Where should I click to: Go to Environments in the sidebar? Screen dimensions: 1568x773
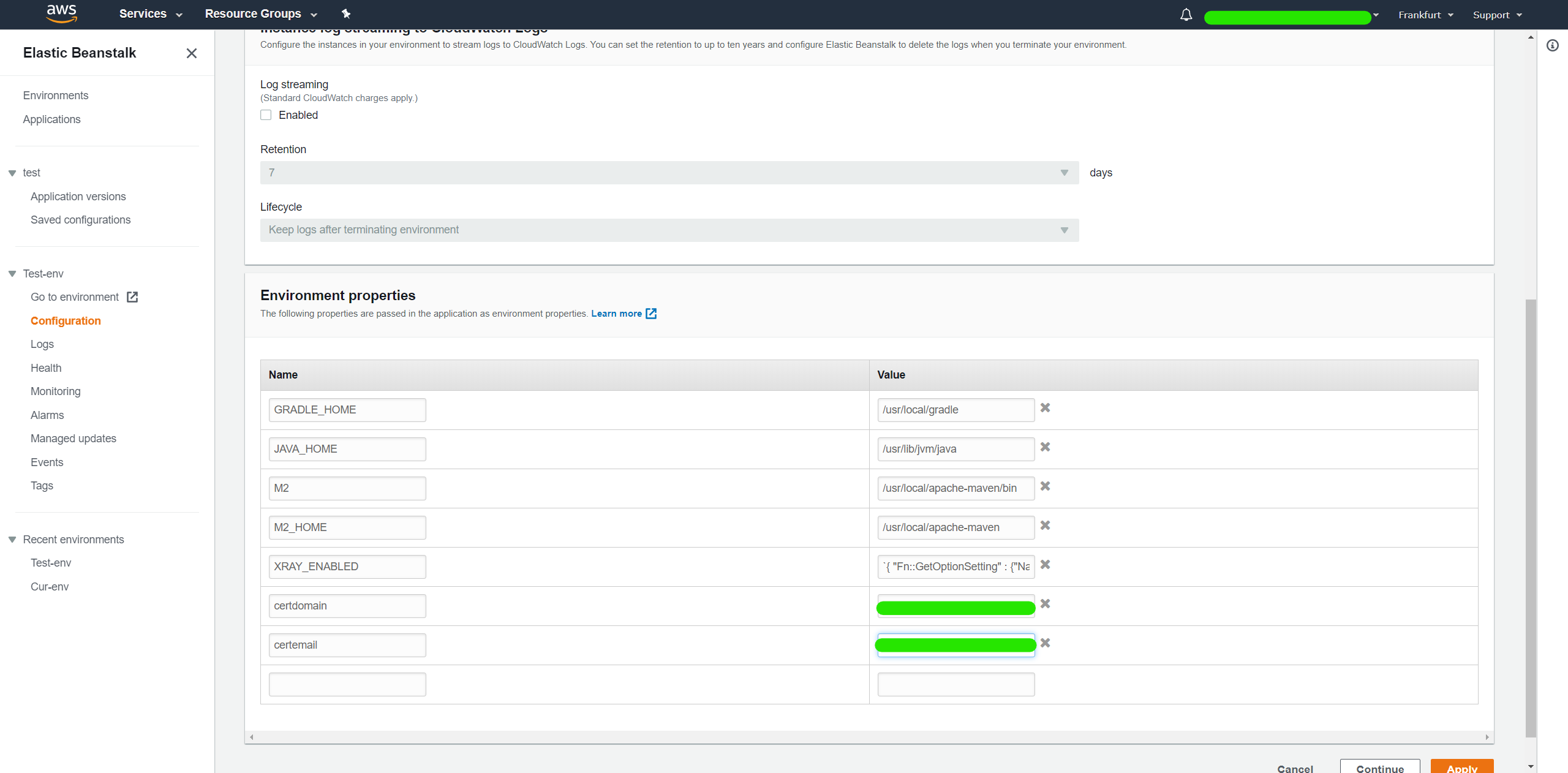[56, 96]
